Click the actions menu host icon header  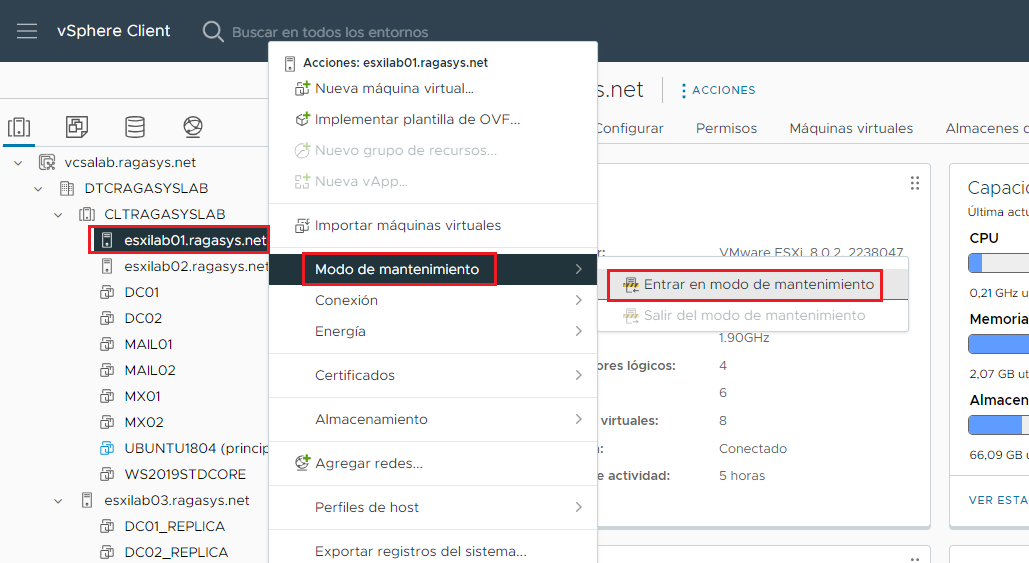pyautogui.click(x=289, y=64)
